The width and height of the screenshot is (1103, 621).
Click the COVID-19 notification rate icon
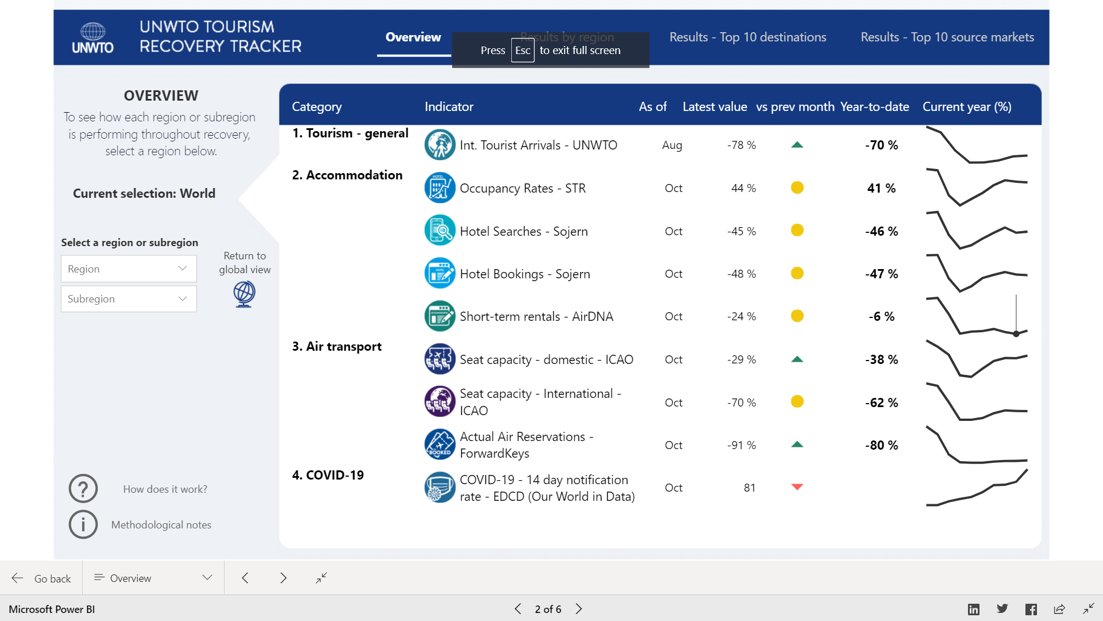tap(438, 486)
